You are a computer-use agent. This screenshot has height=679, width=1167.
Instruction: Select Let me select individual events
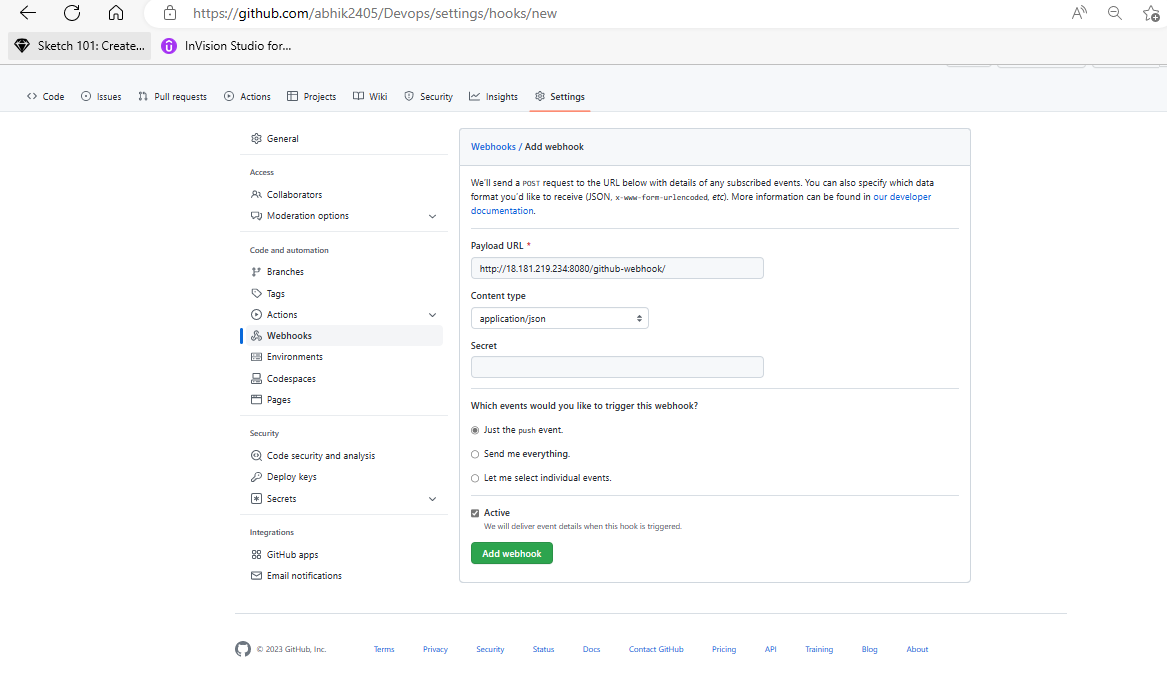(475, 478)
